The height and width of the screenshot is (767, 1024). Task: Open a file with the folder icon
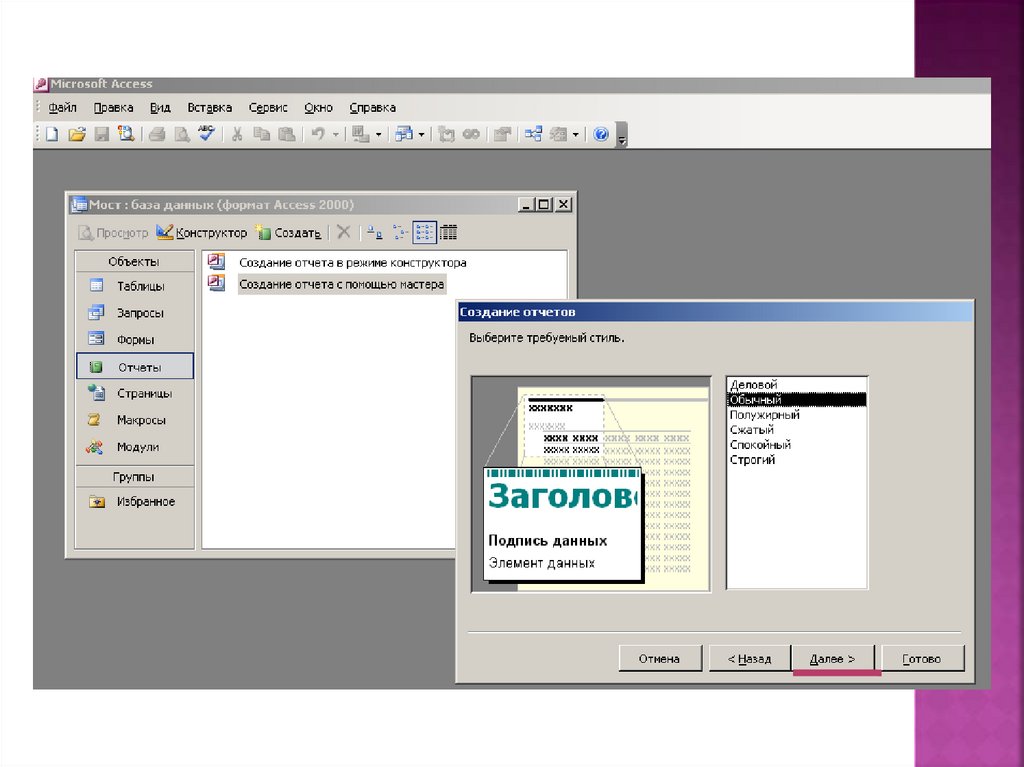point(77,135)
